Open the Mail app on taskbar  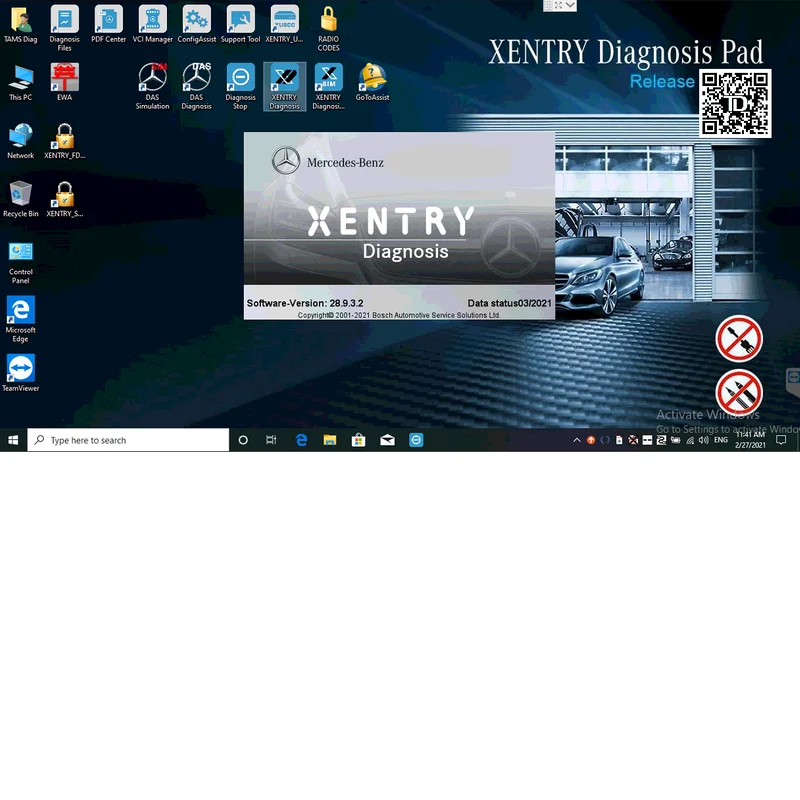pos(387,440)
